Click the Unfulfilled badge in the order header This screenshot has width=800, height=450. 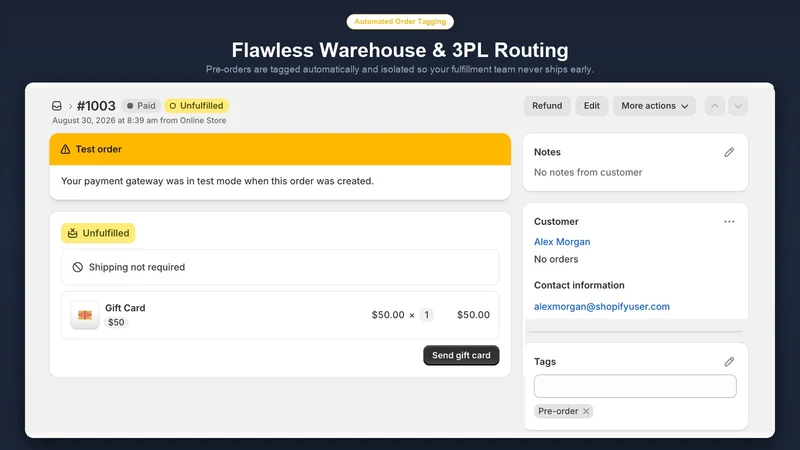(x=196, y=106)
